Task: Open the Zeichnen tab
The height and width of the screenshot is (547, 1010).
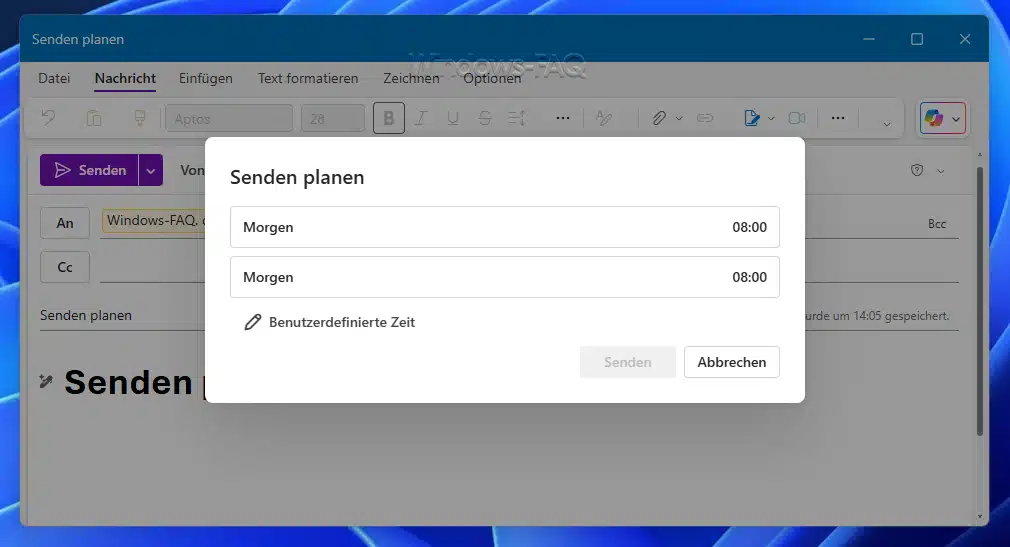Action: 411,78
